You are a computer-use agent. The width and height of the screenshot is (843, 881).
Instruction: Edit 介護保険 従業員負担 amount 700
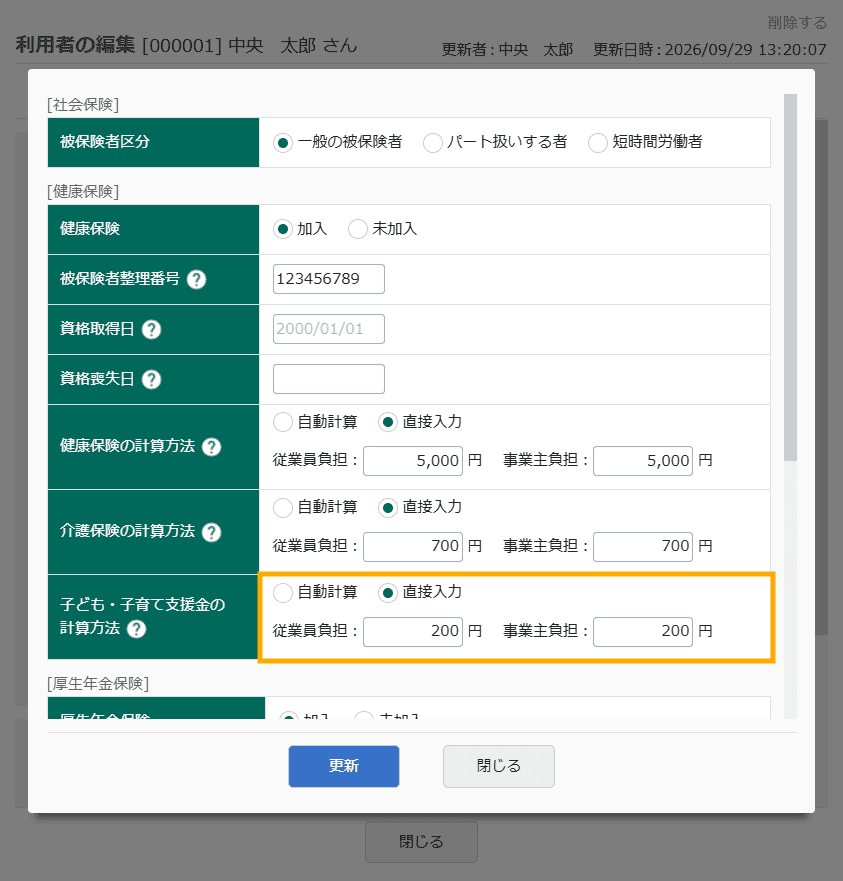pos(413,547)
